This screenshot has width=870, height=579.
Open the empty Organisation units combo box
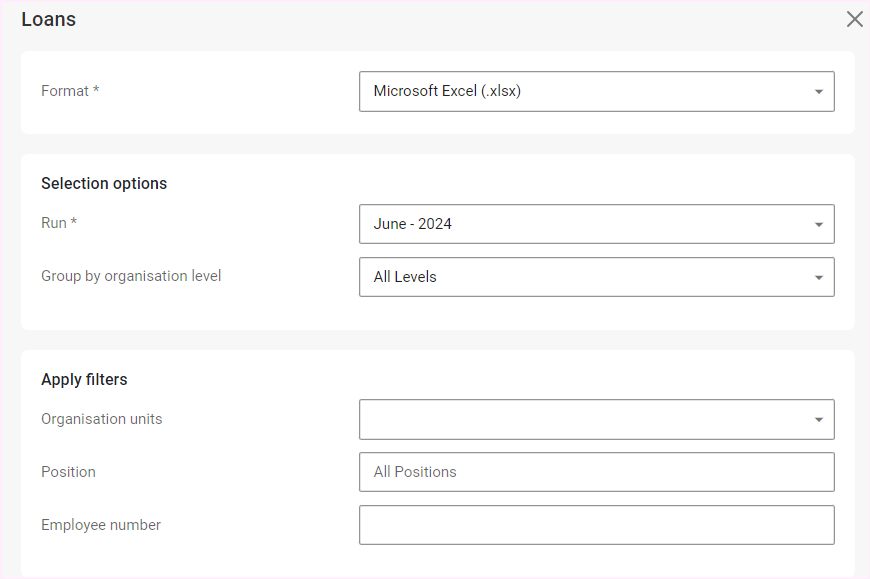(x=580, y=419)
